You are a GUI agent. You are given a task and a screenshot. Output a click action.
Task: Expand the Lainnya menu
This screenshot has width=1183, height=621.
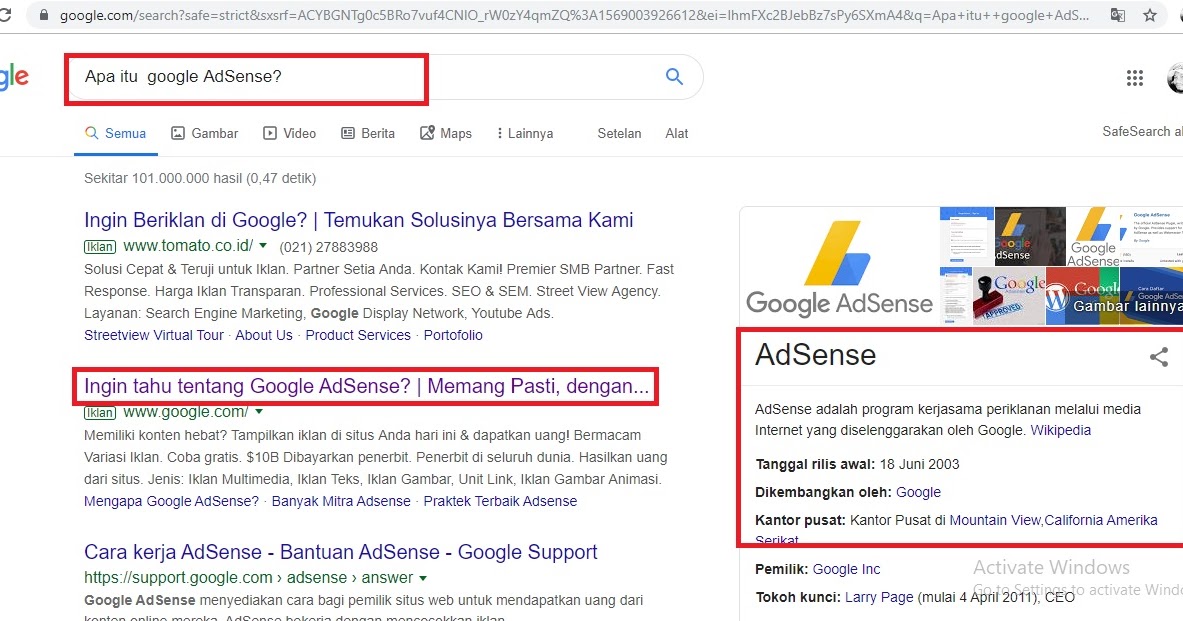525,134
